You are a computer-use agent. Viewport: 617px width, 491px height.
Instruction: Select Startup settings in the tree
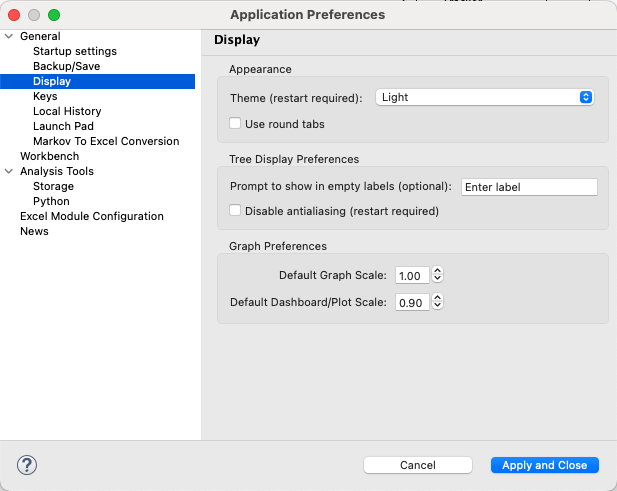(x=74, y=52)
